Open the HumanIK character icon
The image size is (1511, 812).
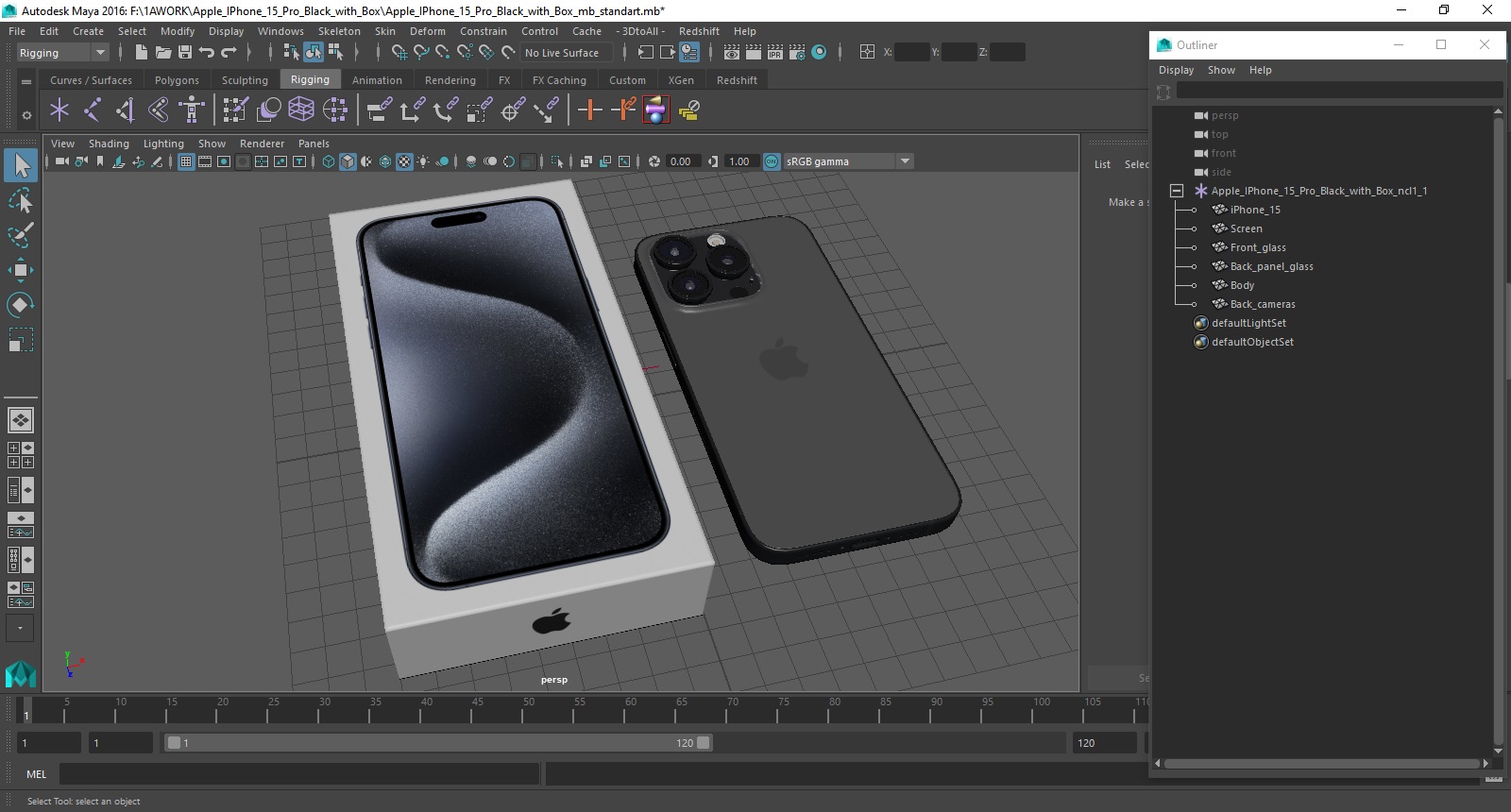point(192,110)
